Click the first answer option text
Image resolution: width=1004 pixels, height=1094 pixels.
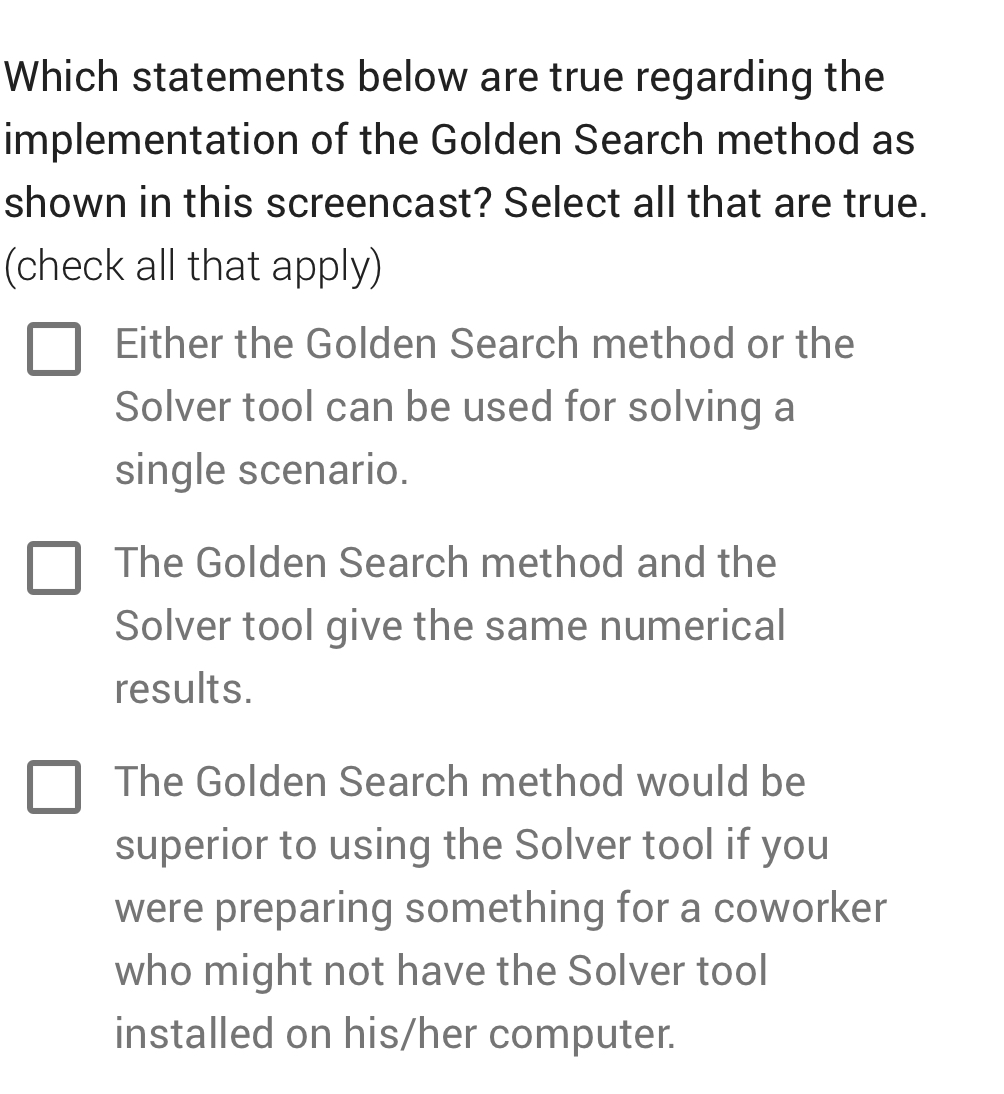(x=455, y=406)
